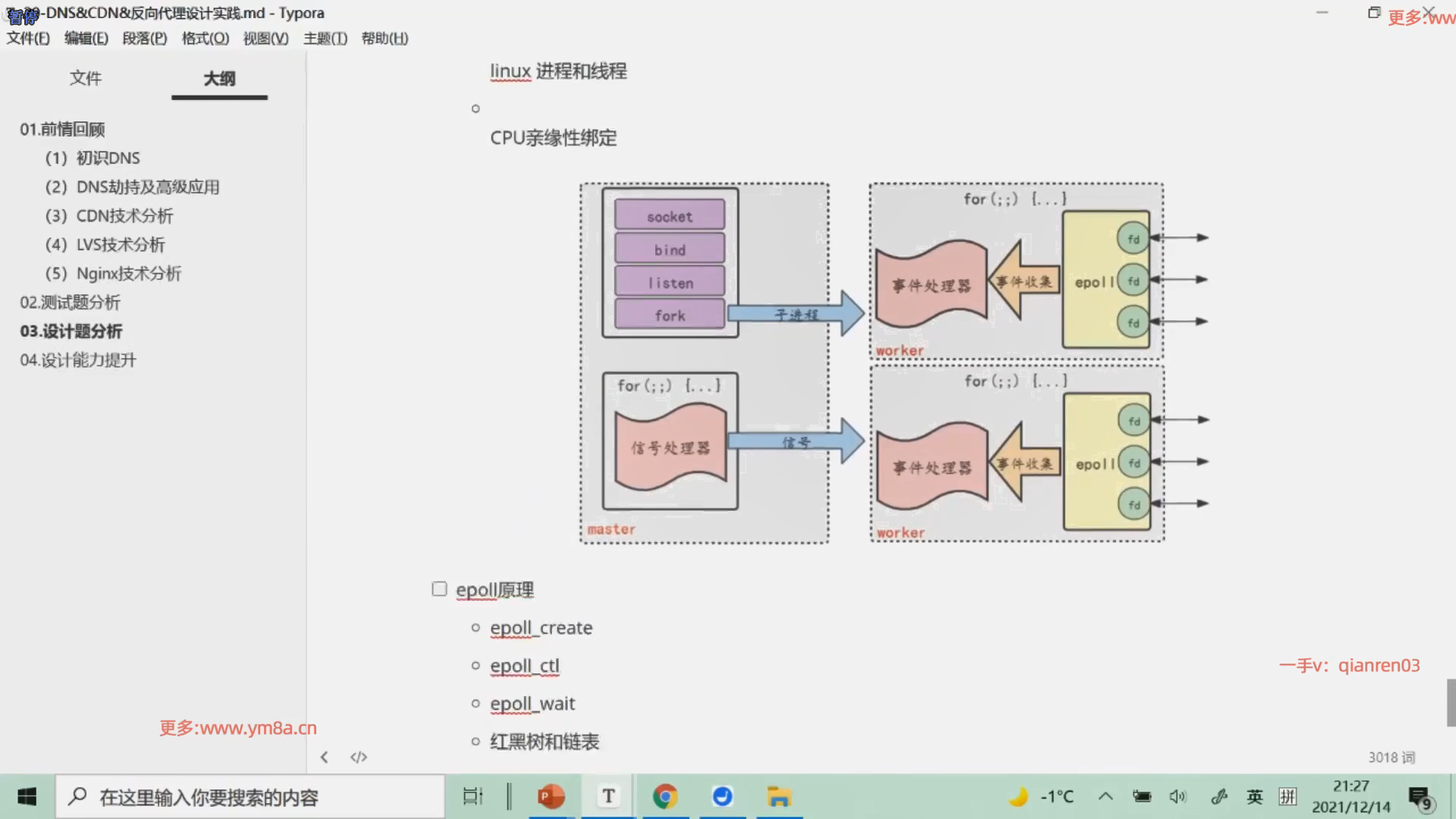This screenshot has width=1456, height=819.
Task: Open the volume speaker icon
Action: [x=1178, y=796]
